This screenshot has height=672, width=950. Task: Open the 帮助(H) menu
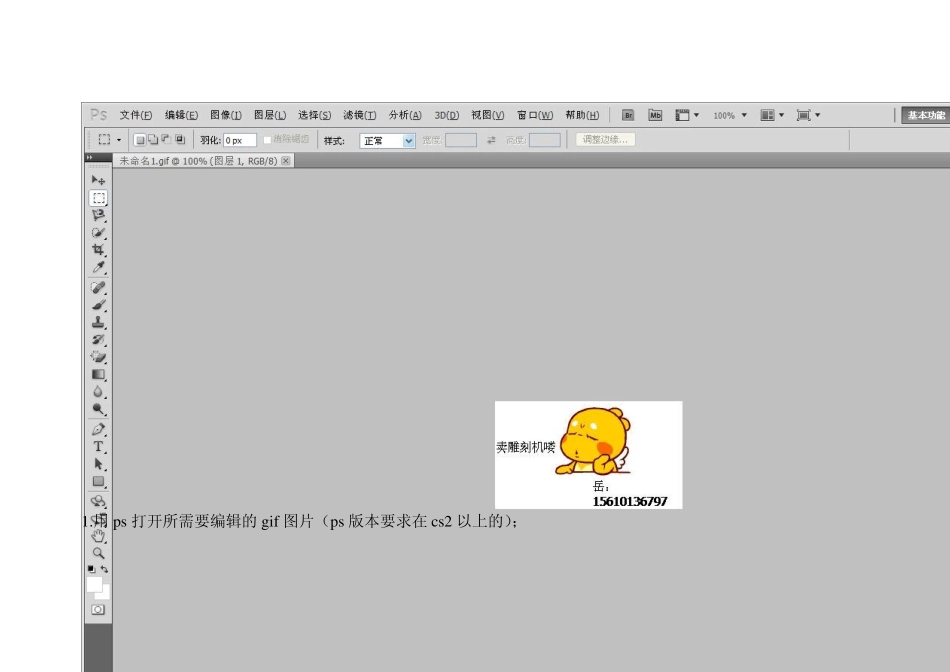click(x=582, y=115)
